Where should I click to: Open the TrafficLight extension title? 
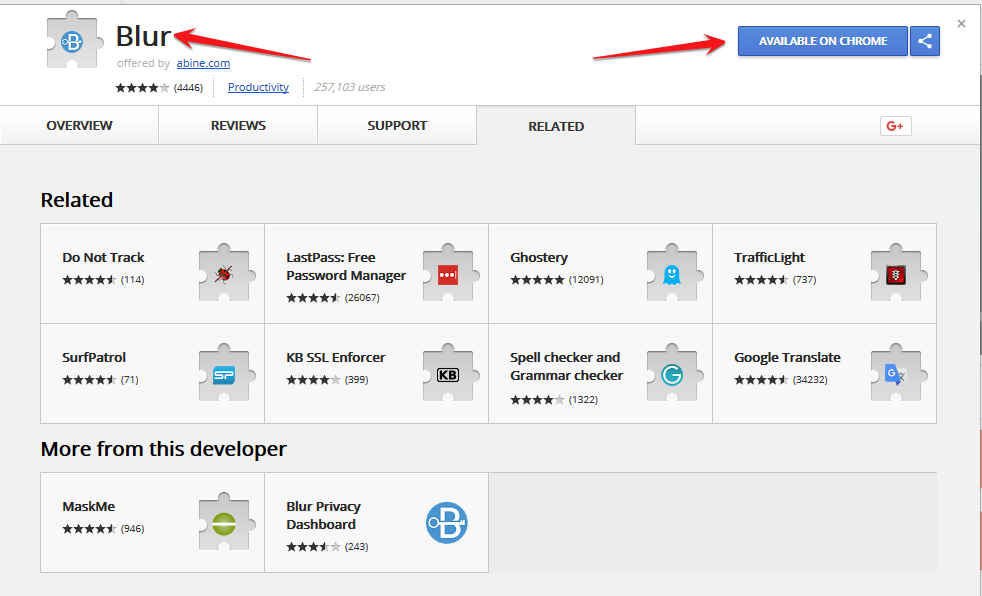(x=769, y=257)
